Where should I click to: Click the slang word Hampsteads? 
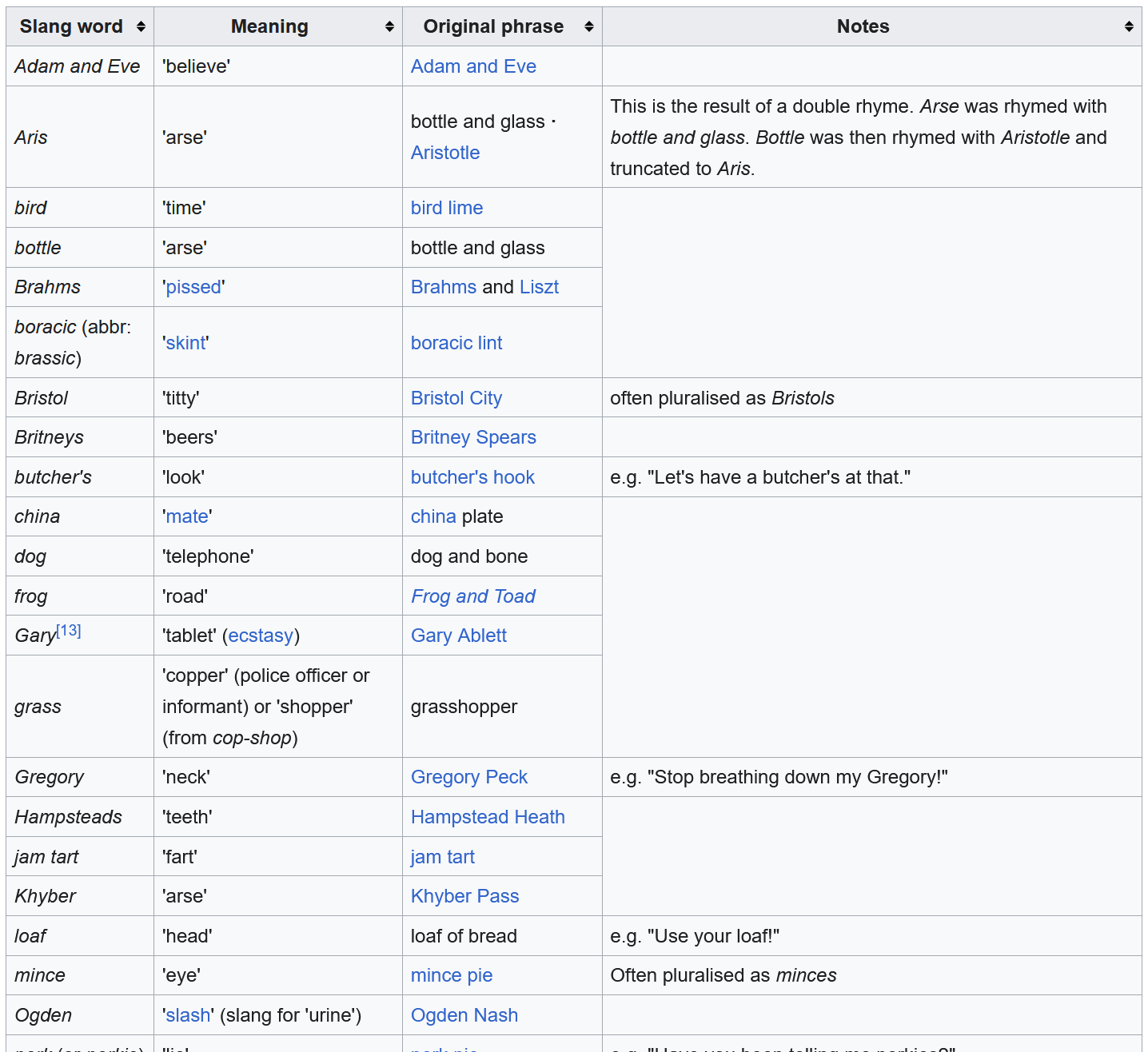69,817
